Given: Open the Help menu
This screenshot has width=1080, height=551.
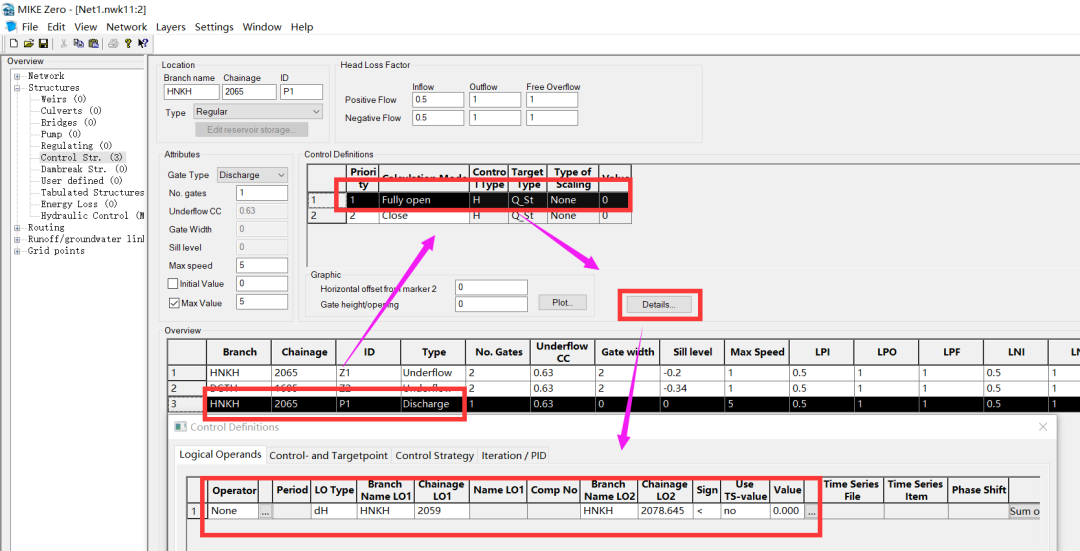Looking at the screenshot, I should click(302, 27).
